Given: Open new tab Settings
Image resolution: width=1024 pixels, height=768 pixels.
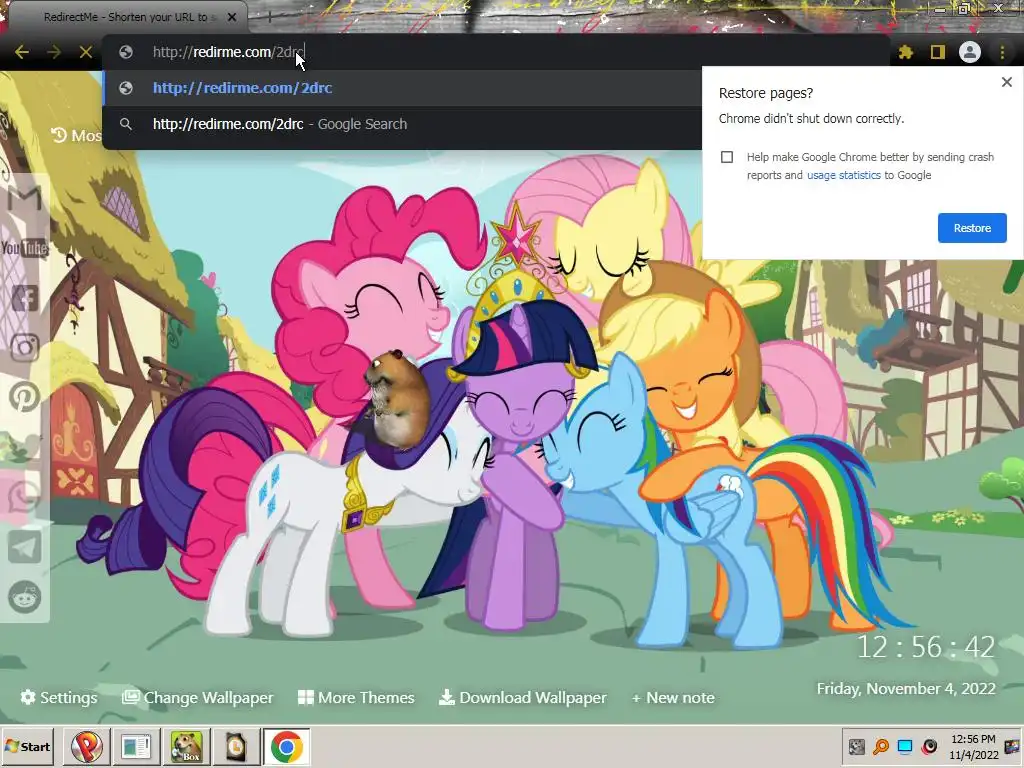Looking at the screenshot, I should point(59,697).
